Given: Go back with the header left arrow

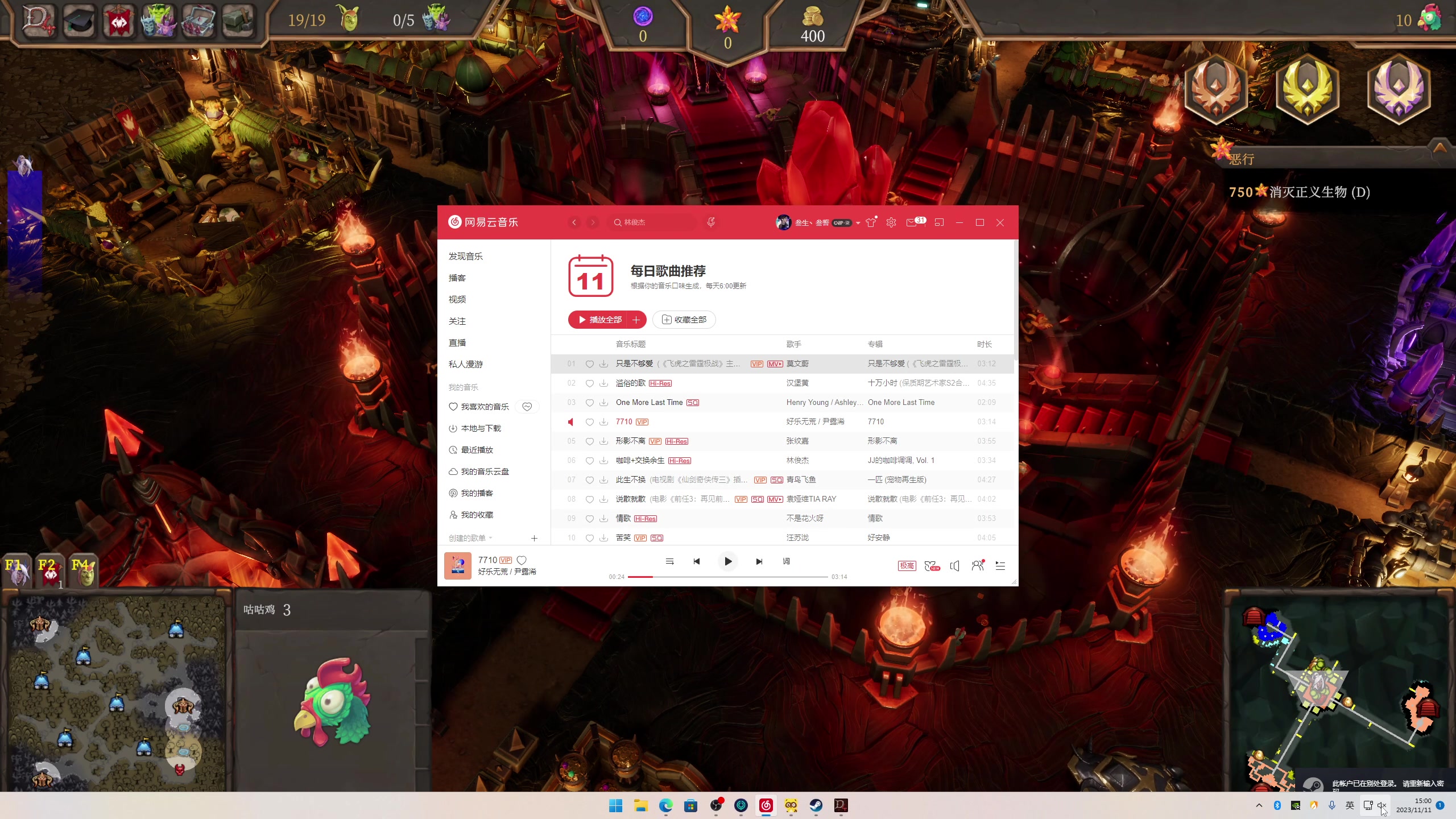Looking at the screenshot, I should click(x=574, y=222).
